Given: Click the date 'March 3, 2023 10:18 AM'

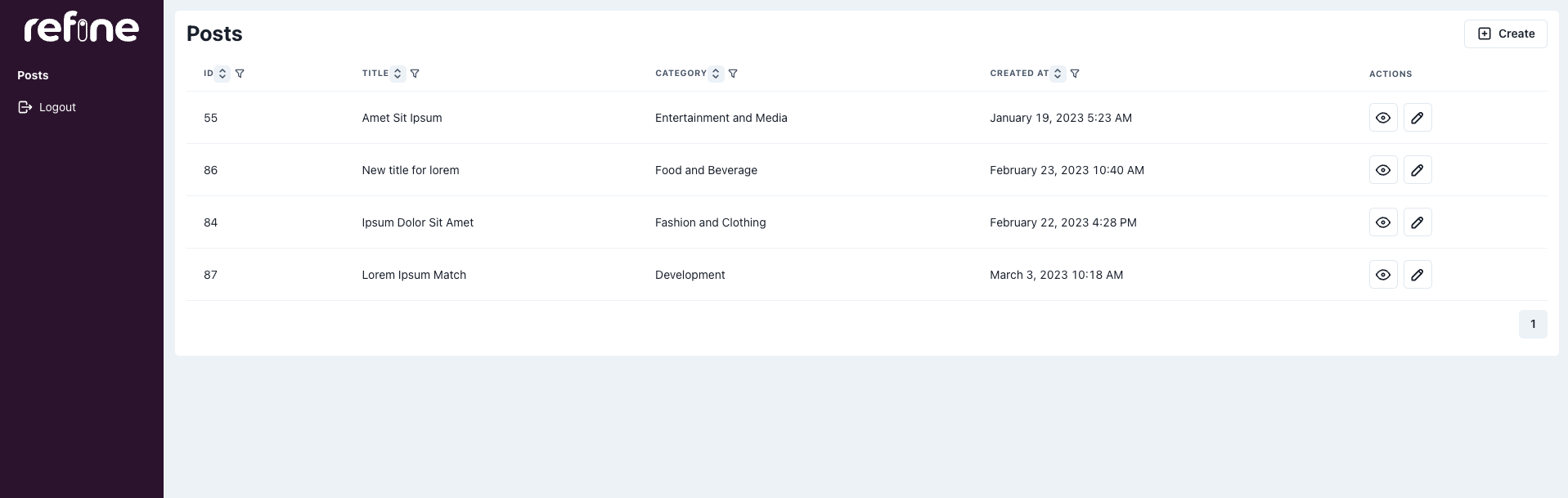Looking at the screenshot, I should 1056,275.
